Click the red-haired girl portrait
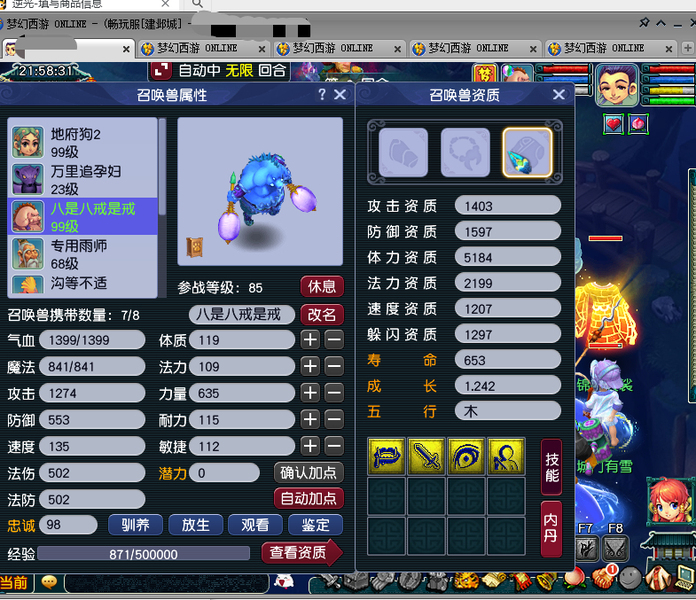696x600 pixels. coord(670,501)
